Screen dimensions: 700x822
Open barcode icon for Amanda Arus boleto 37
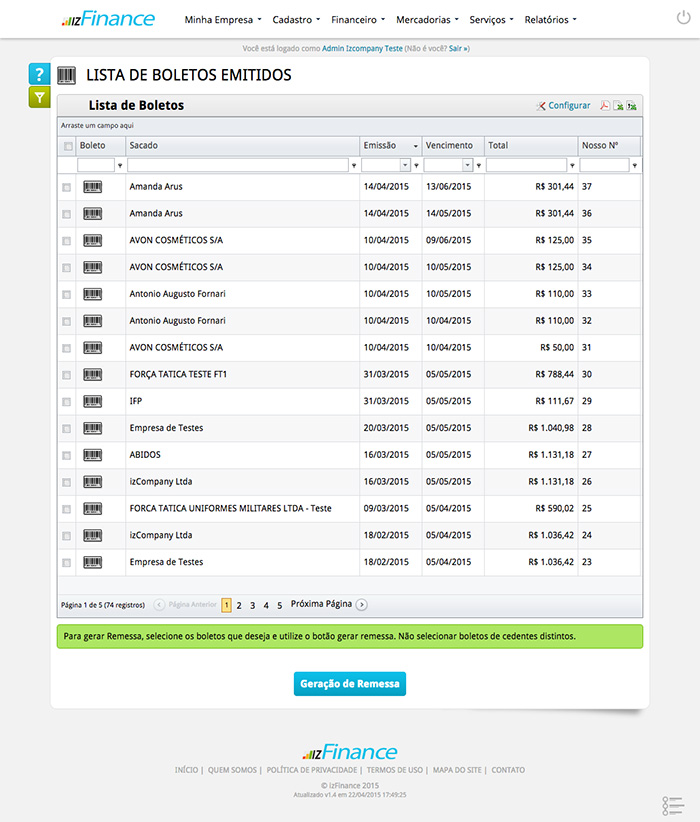tap(92, 187)
